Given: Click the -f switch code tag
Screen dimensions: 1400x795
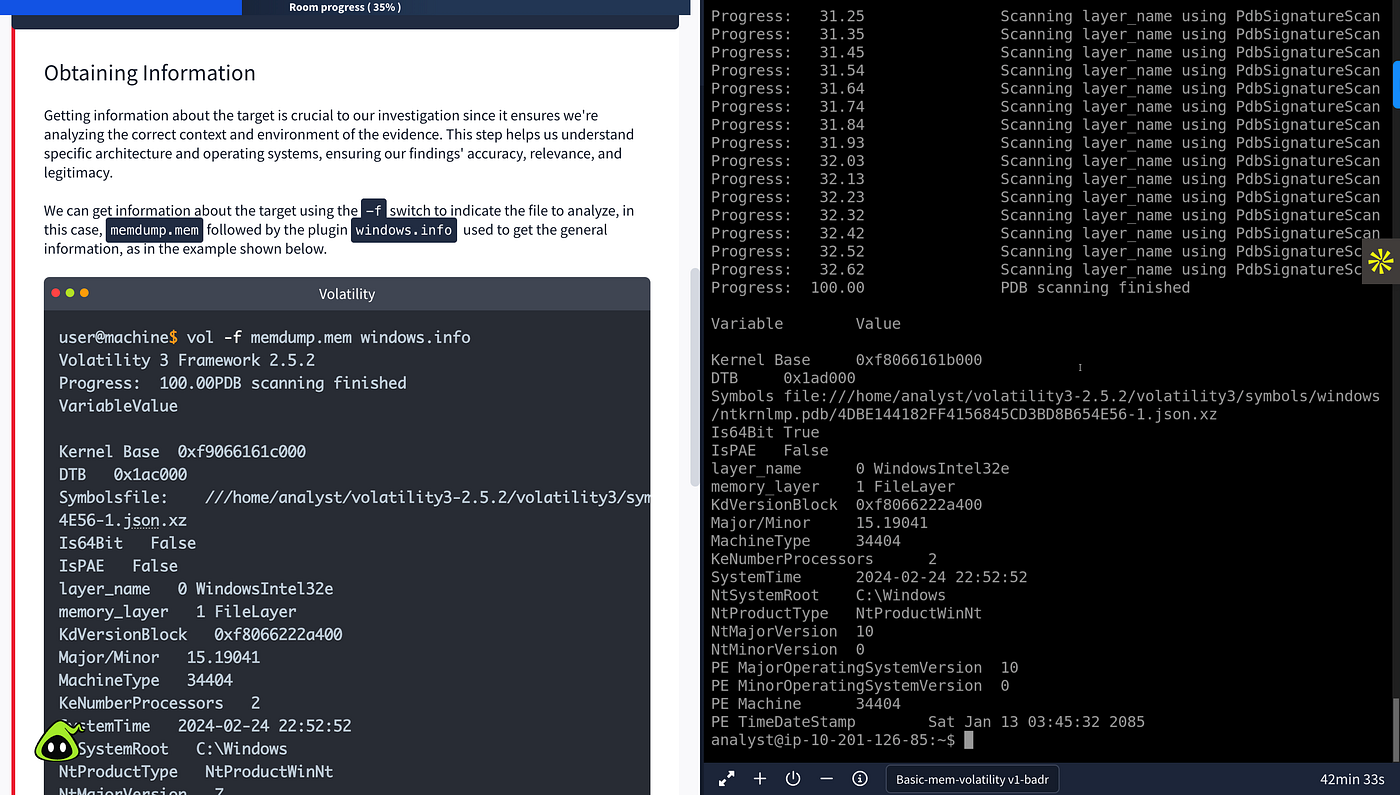Looking at the screenshot, I should (374, 210).
